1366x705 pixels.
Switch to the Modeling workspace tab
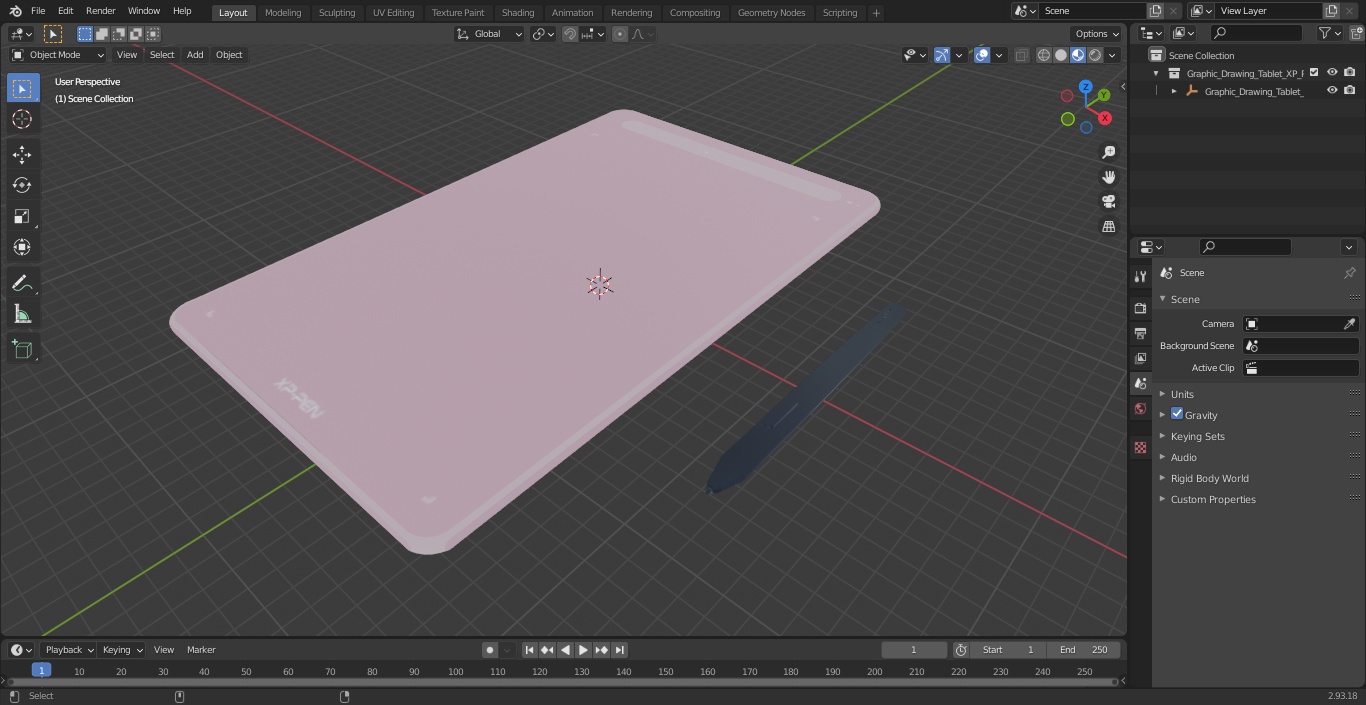click(283, 13)
